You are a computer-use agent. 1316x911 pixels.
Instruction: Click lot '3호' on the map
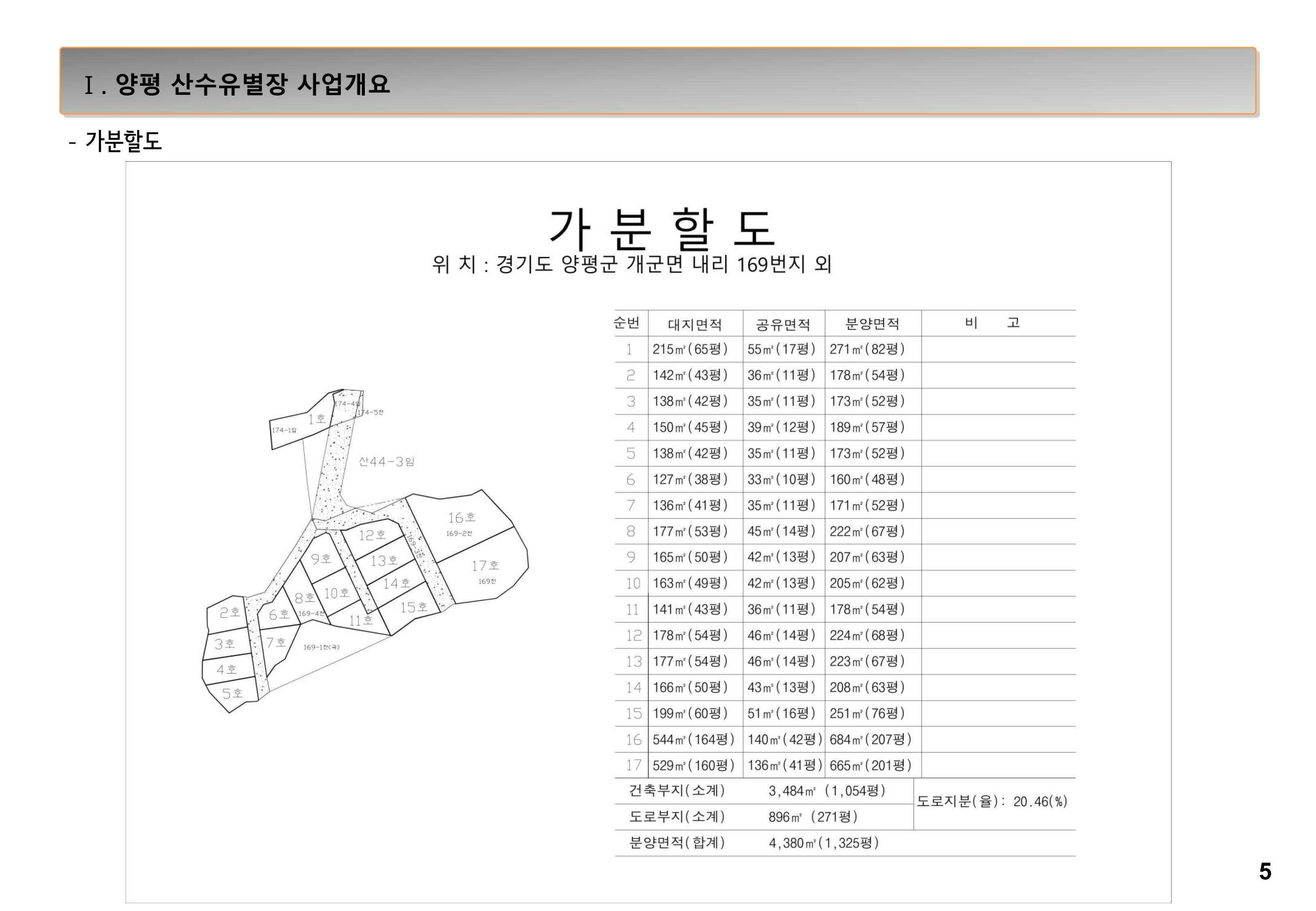point(224,645)
